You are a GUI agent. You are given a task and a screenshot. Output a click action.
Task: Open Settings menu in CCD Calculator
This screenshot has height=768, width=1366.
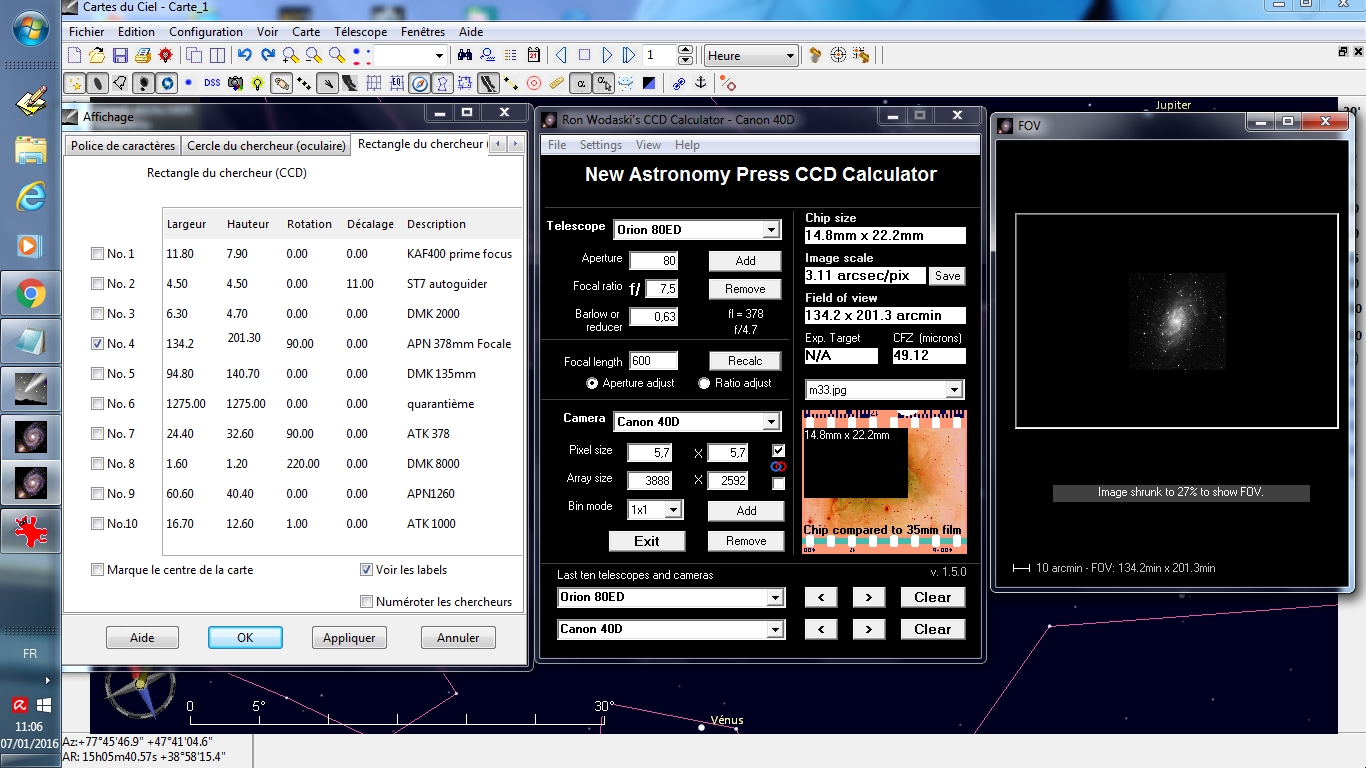click(601, 145)
